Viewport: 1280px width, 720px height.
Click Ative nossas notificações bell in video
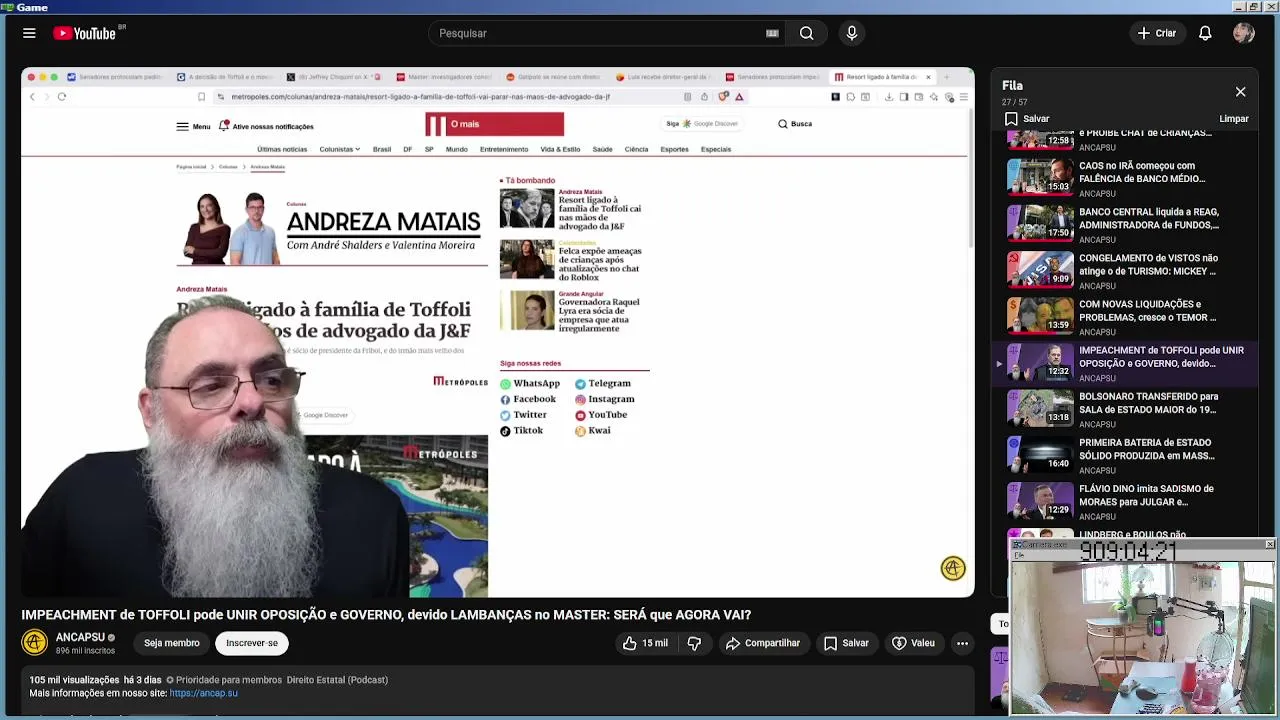[x=266, y=126]
